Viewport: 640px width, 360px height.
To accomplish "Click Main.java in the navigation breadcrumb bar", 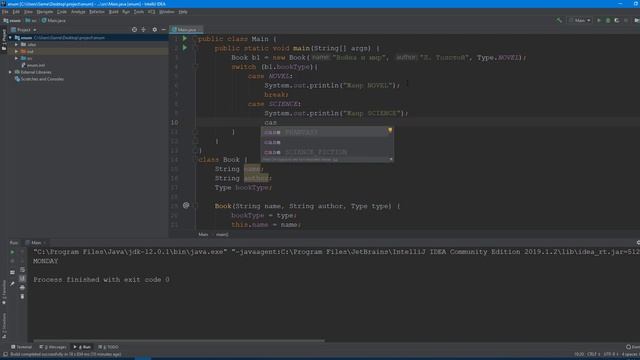I will pos(53,20).
